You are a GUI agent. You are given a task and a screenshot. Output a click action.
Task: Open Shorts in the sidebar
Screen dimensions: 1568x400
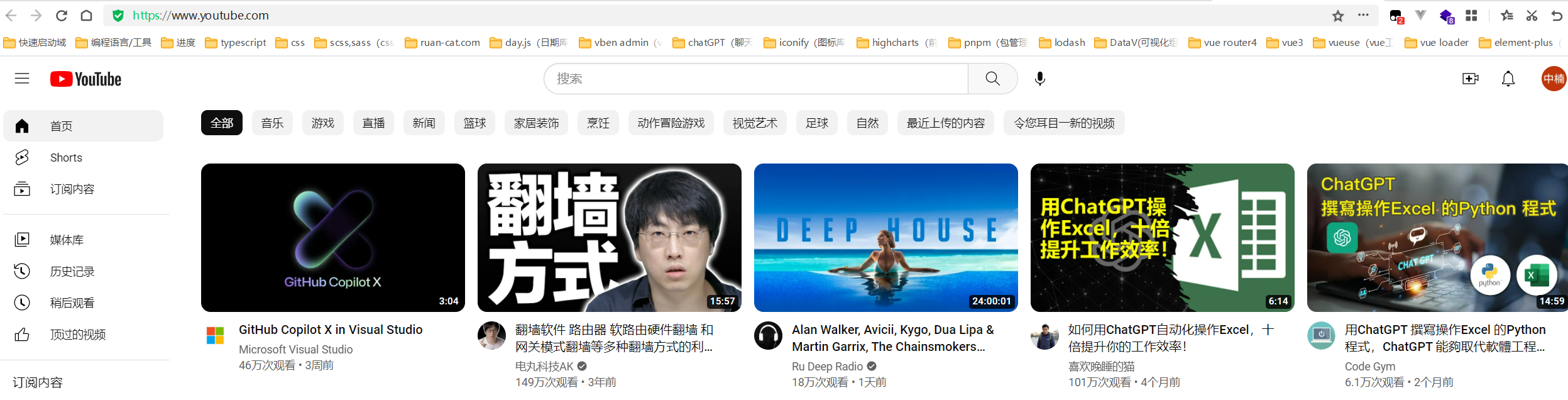click(x=83, y=157)
